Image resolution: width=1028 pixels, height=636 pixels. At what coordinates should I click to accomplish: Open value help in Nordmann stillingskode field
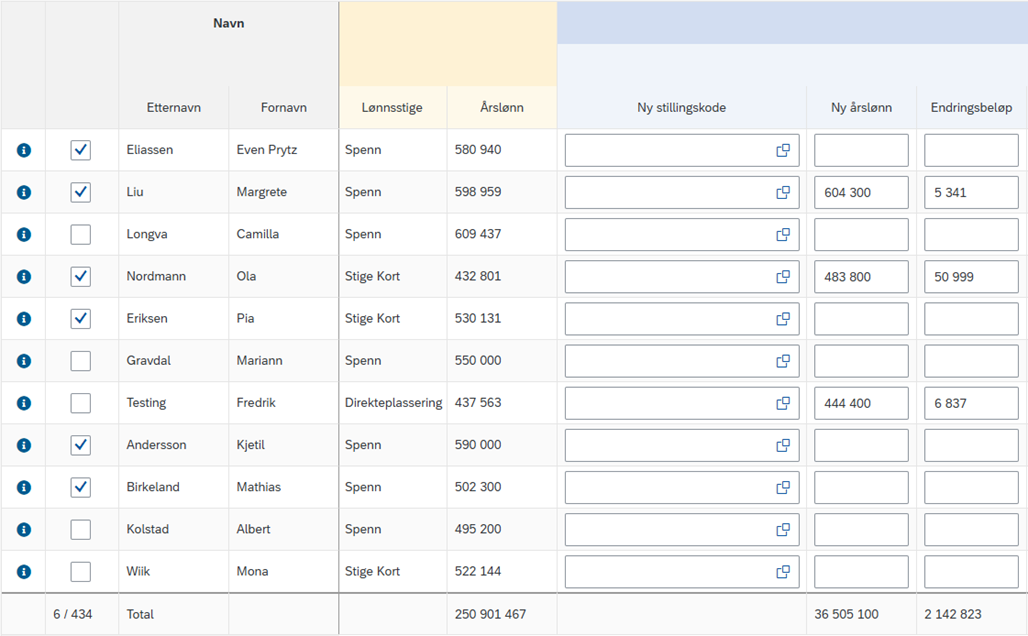pyautogui.click(x=783, y=277)
